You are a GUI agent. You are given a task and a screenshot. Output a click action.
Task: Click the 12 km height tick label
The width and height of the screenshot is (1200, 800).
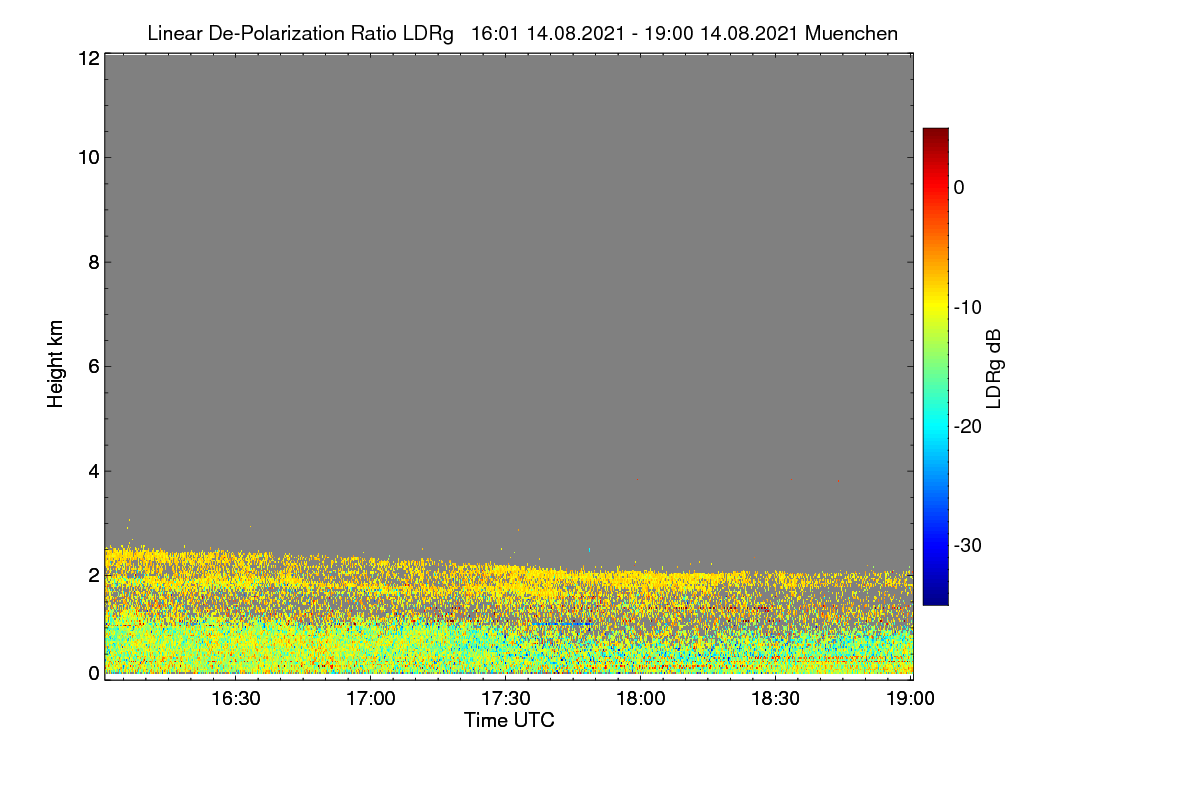[87, 58]
